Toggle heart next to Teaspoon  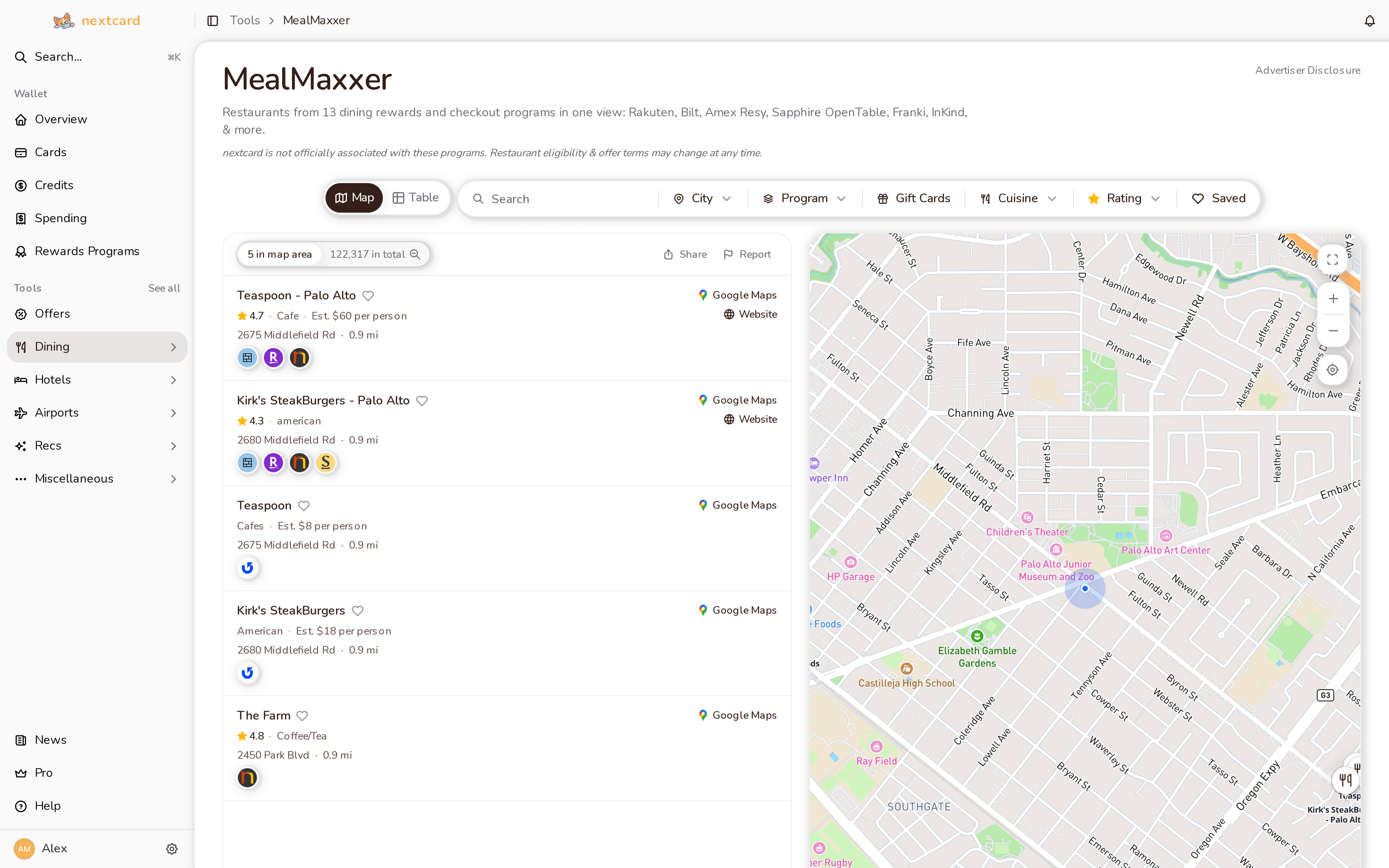304,506
